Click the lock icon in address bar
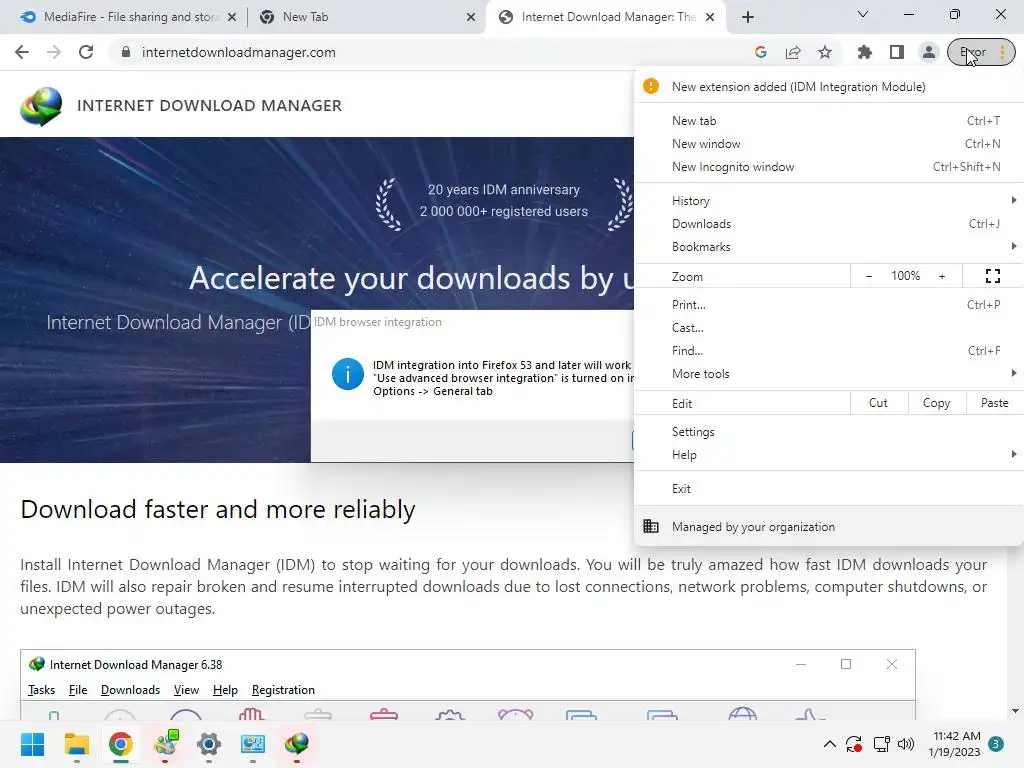 126,52
